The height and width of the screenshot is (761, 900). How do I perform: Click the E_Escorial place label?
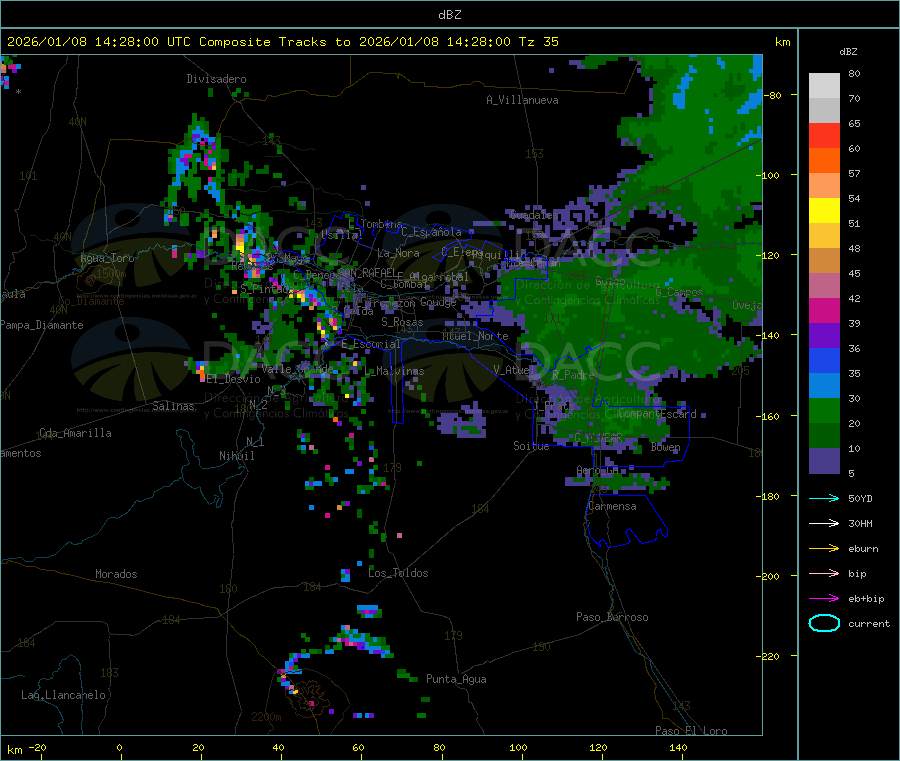371,344
